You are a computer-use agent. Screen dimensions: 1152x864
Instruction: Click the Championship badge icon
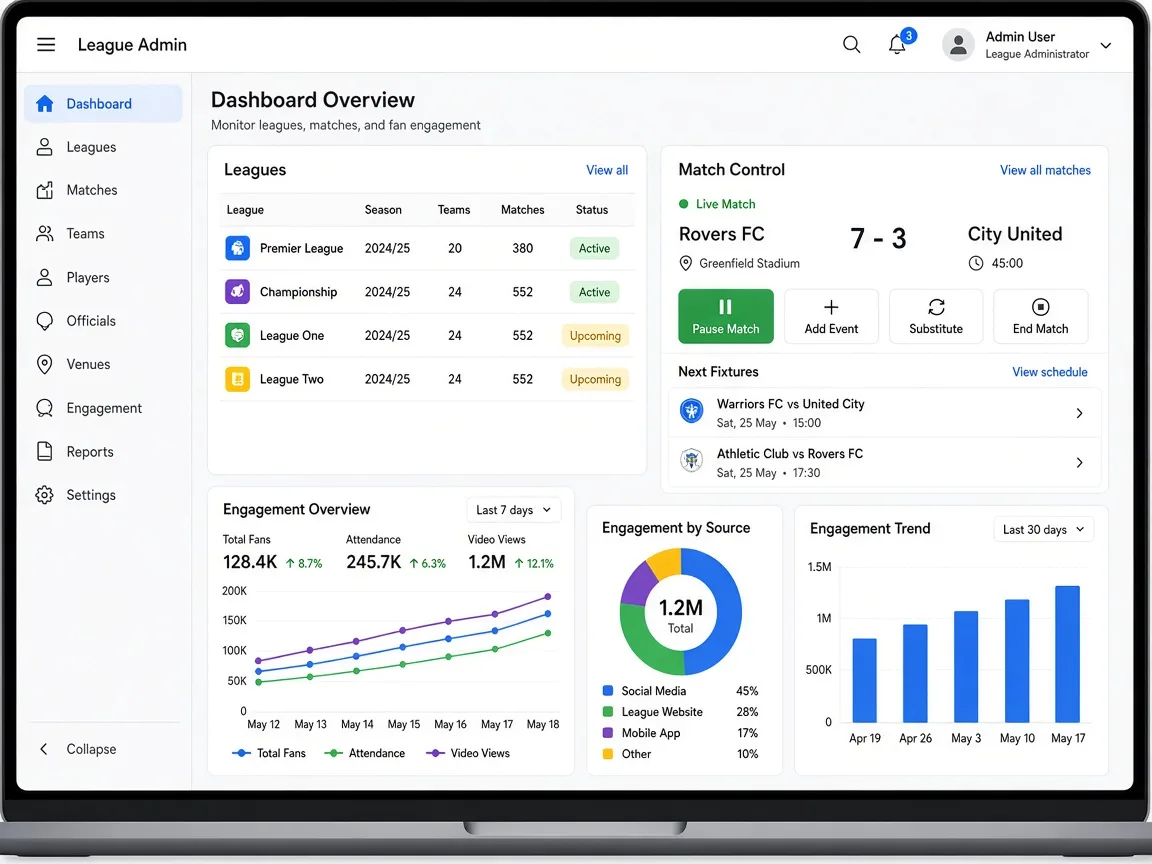(x=237, y=292)
